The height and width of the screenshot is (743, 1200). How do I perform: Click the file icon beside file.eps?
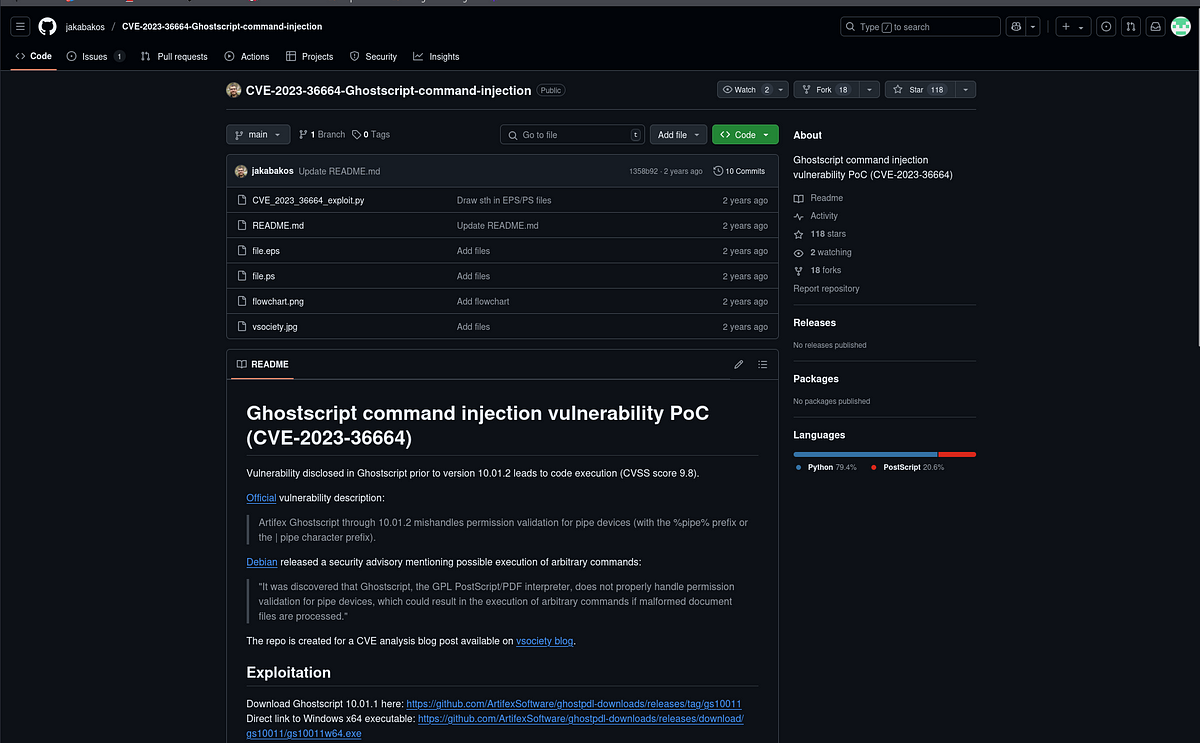pos(242,251)
